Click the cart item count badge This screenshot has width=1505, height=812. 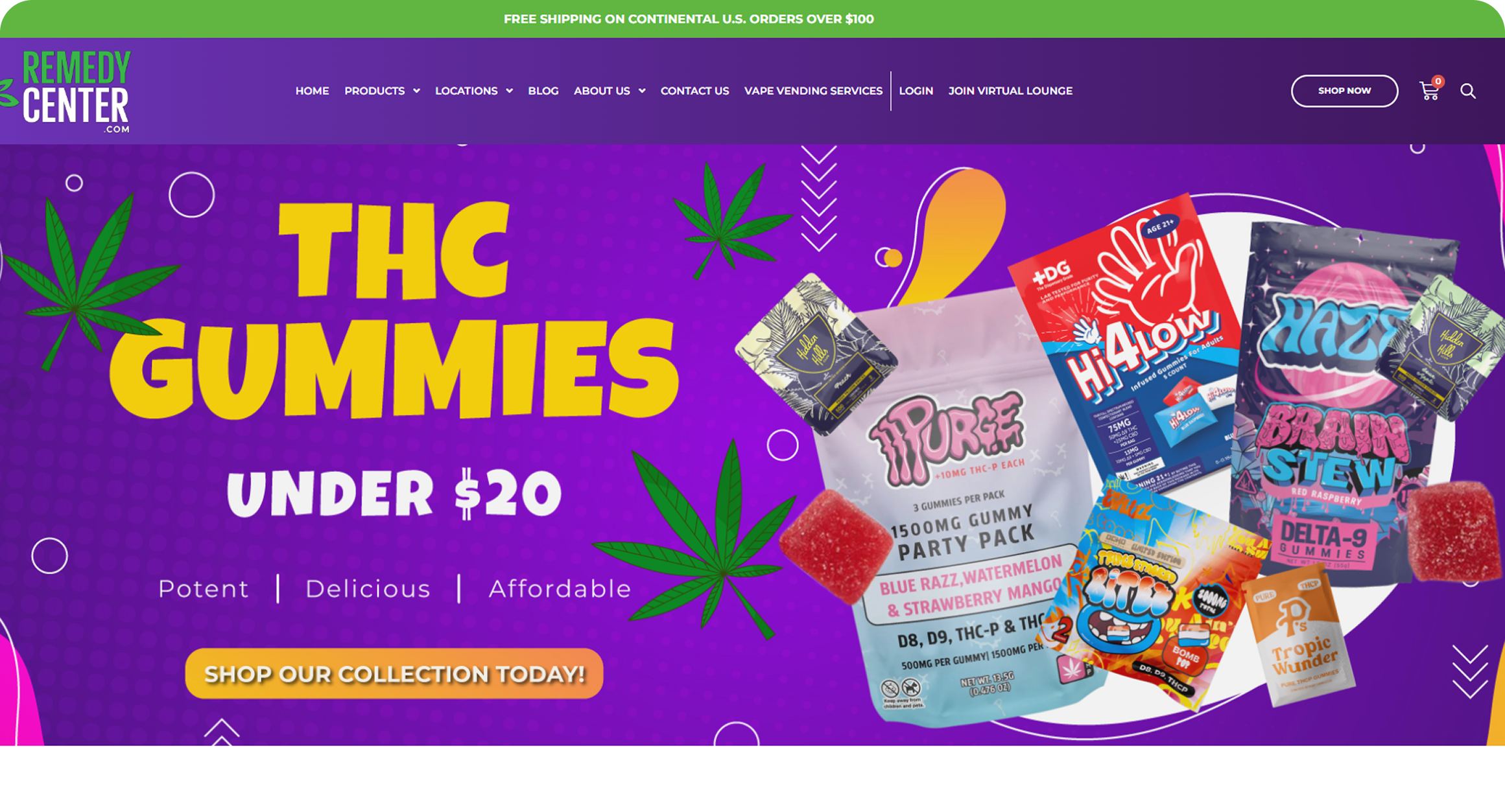(1438, 82)
